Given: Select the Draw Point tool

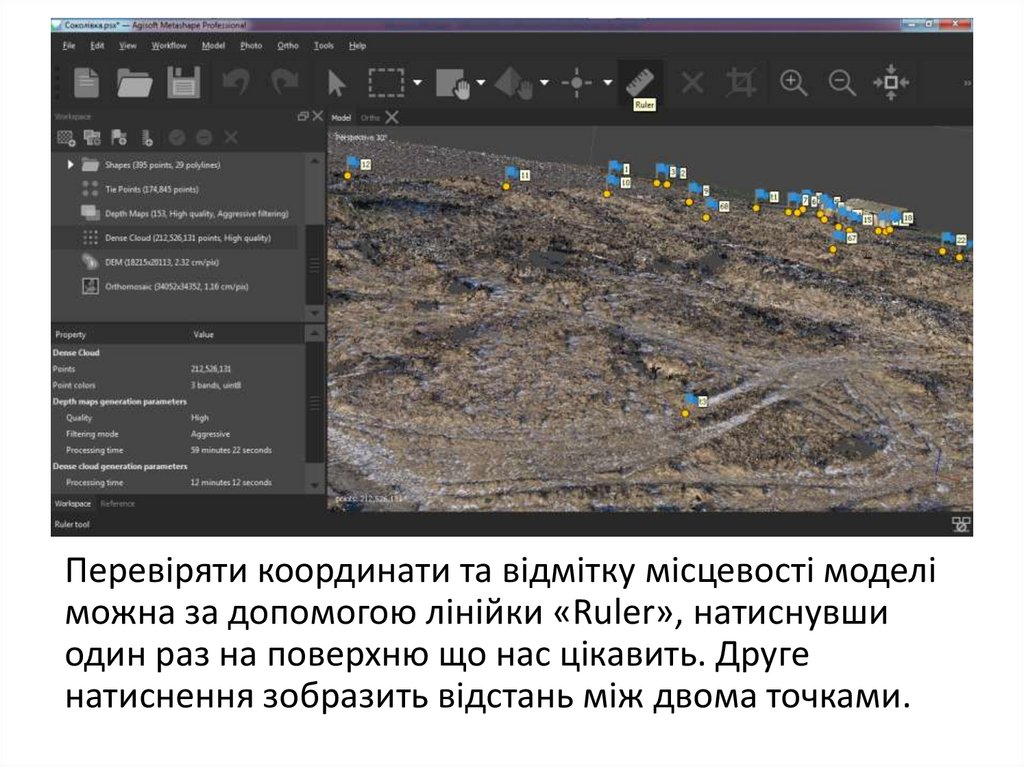Looking at the screenshot, I should (577, 83).
